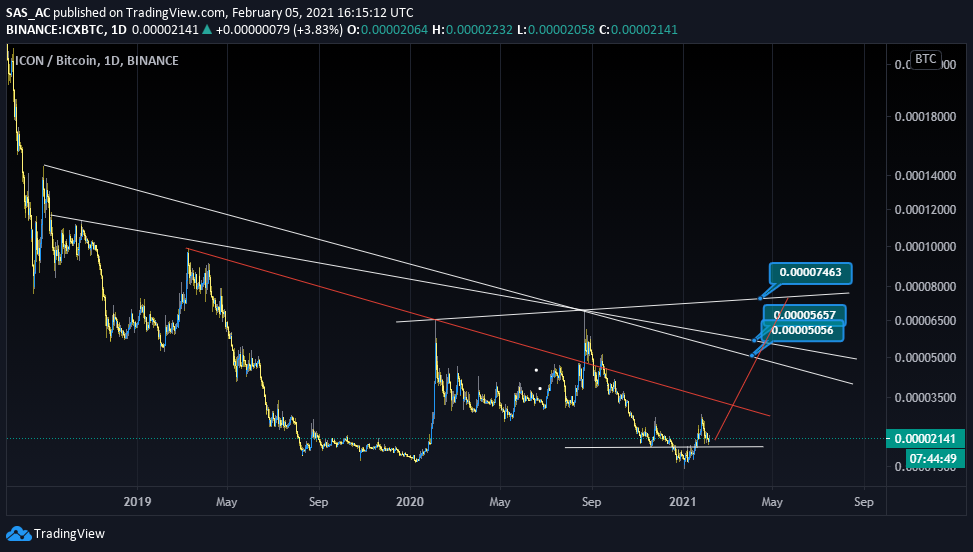Click the 0.00018000 price axis label
The width and height of the screenshot is (973, 552).
coord(925,117)
